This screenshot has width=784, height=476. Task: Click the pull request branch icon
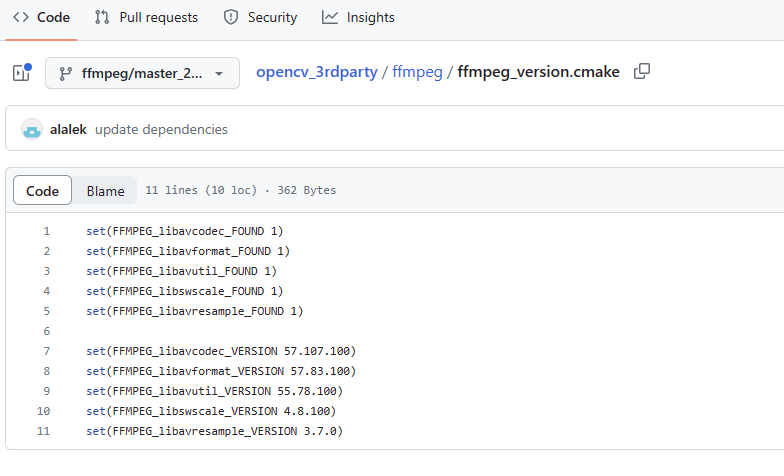pyautogui.click(x=102, y=18)
